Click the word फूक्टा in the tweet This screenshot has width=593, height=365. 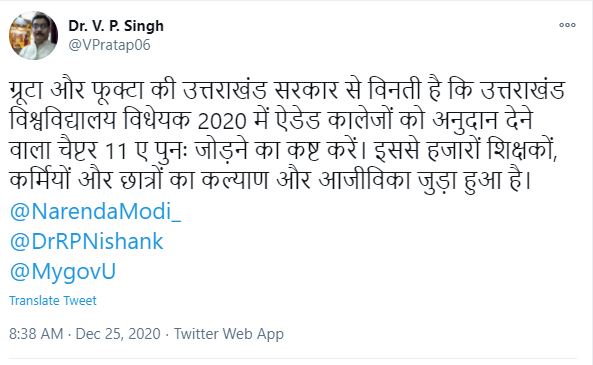pos(118,92)
